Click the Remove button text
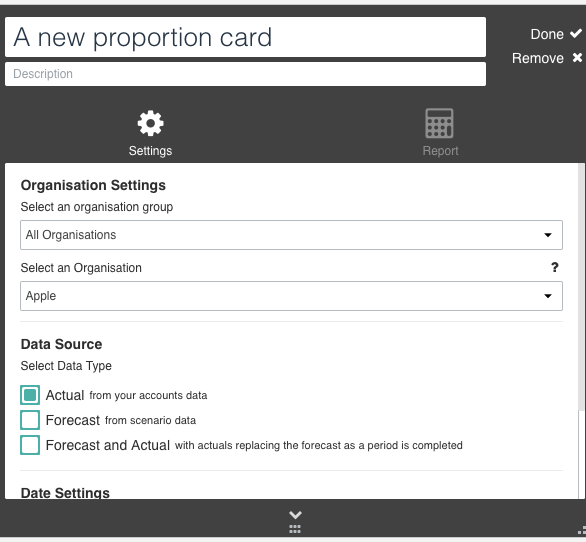This screenshot has height=542, width=586. (x=538, y=58)
